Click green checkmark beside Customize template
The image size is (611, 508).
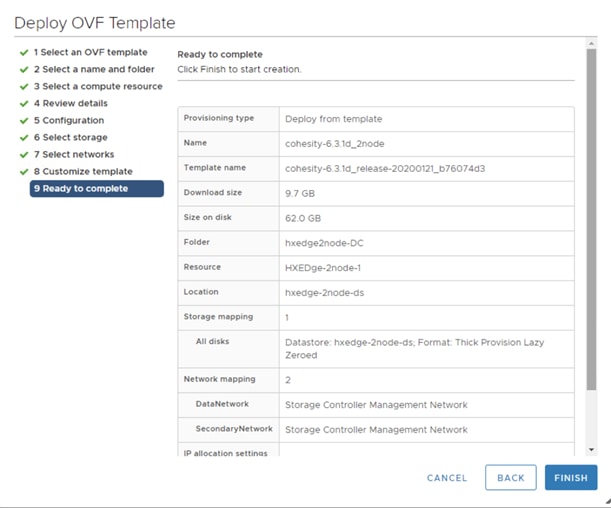click(24, 172)
